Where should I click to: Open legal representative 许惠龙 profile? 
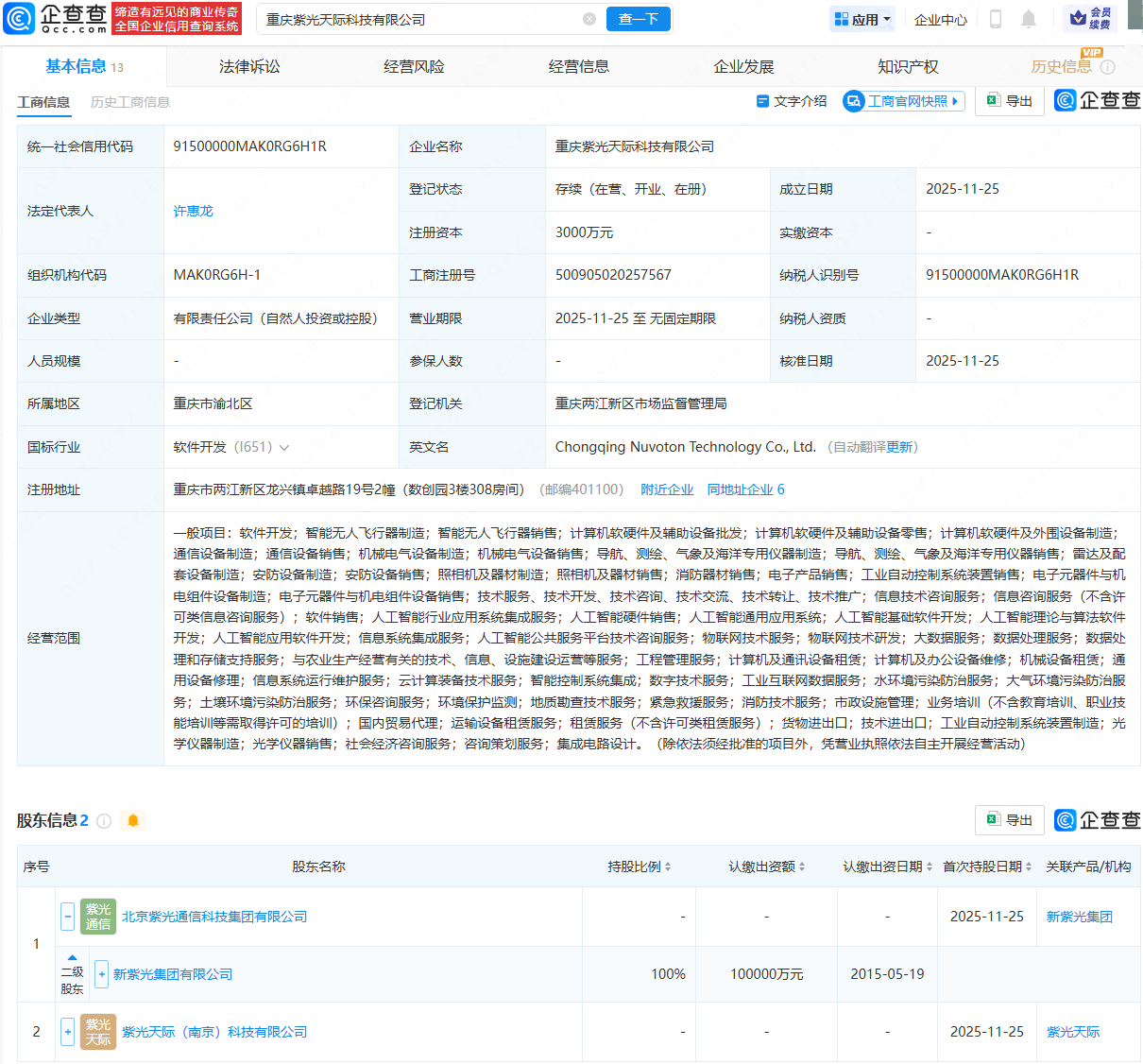point(193,211)
